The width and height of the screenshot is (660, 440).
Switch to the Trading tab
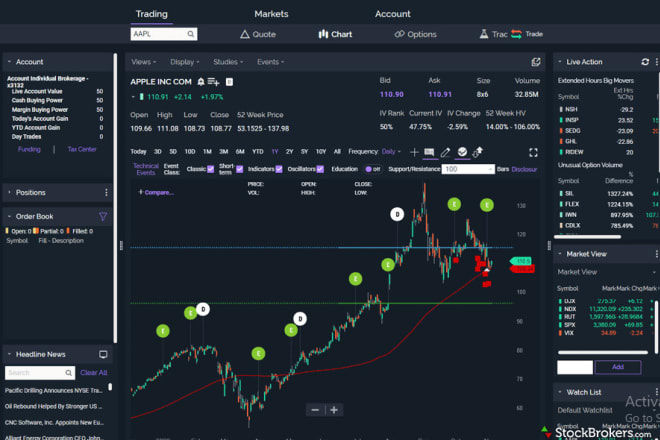pos(152,14)
